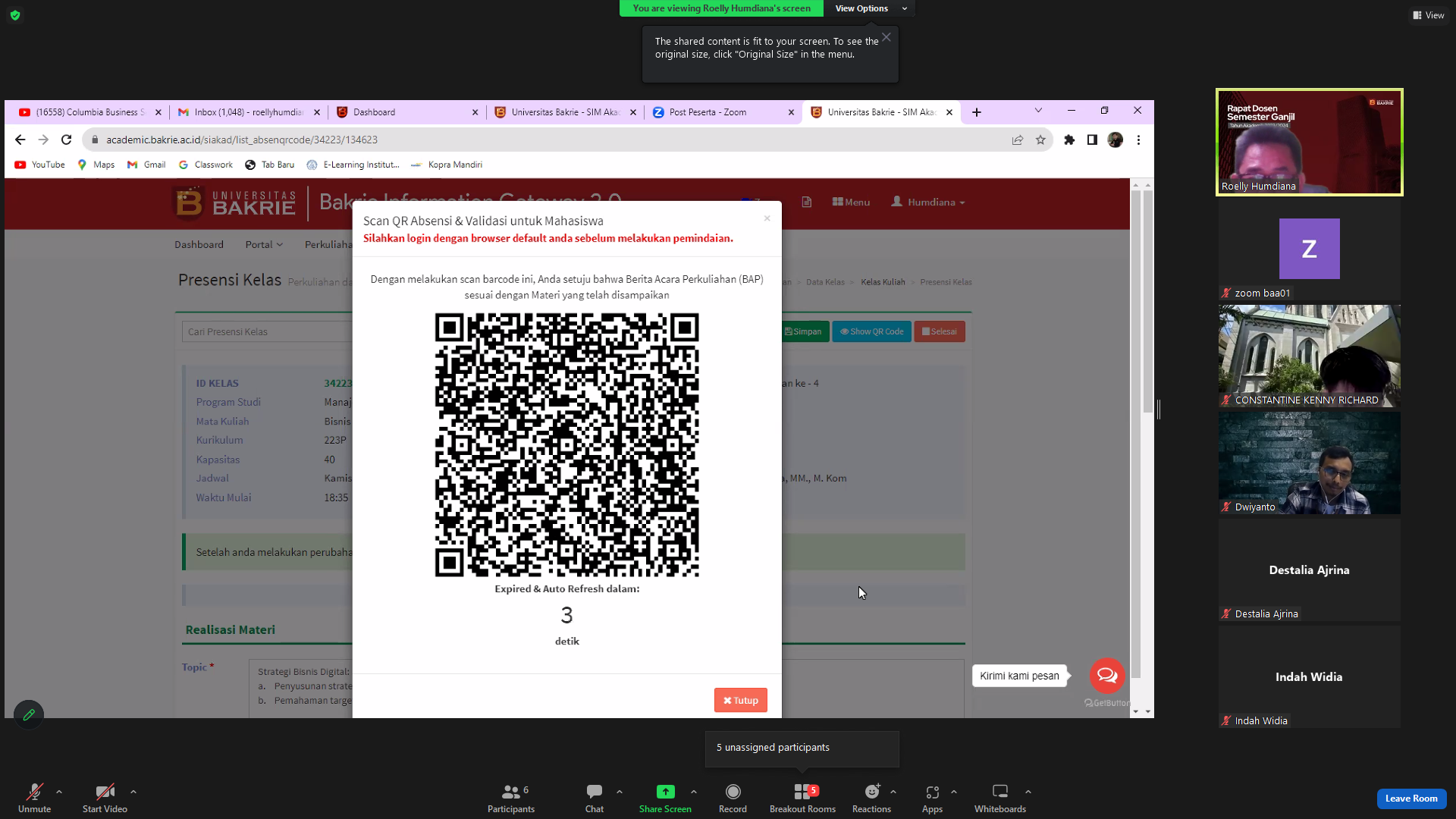Bookmark this page with the star icon
Image resolution: width=1456 pixels, height=819 pixels.
click(x=1040, y=140)
